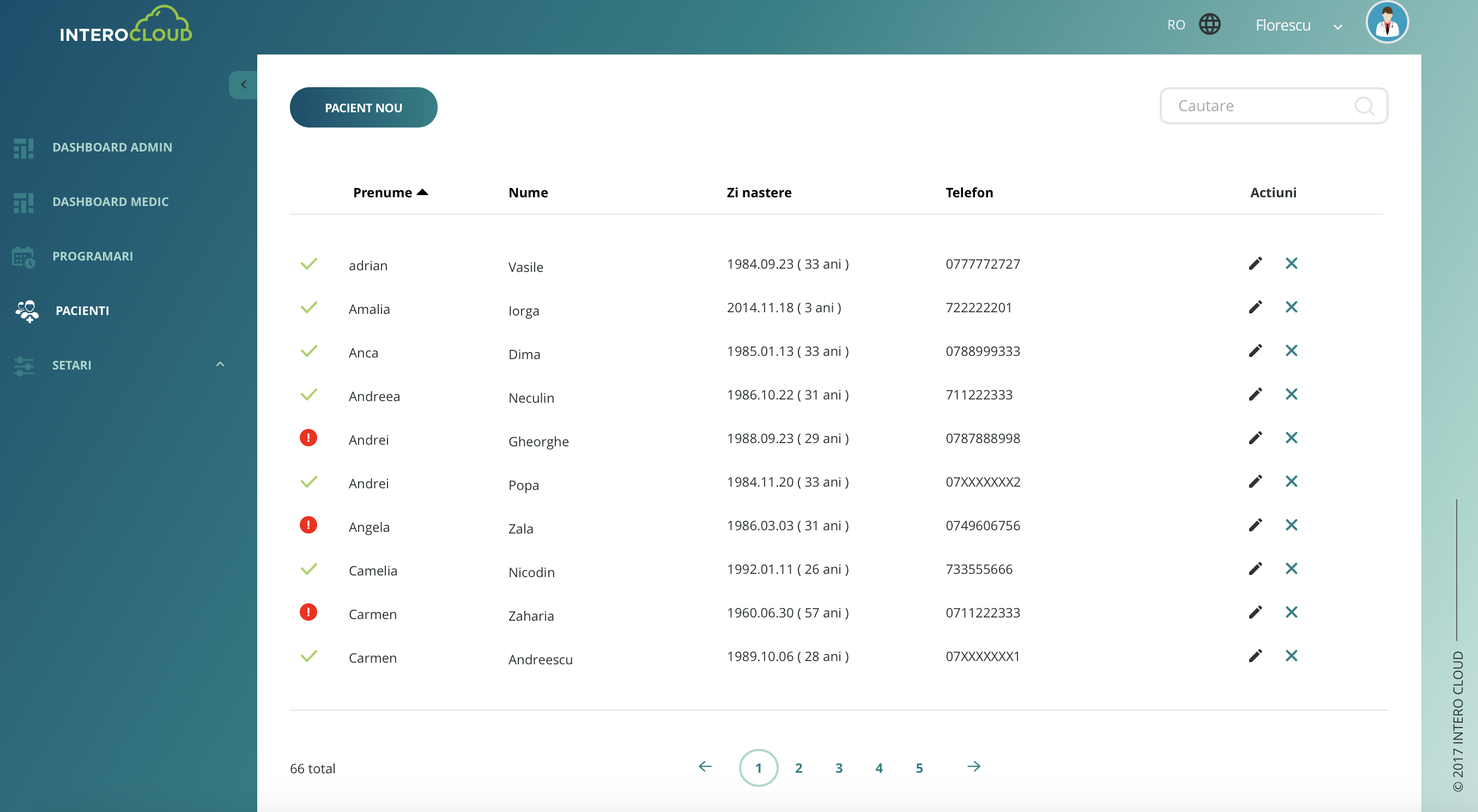1478x812 pixels.
Task: Click the globe language icon
Action: (1209, 25)
